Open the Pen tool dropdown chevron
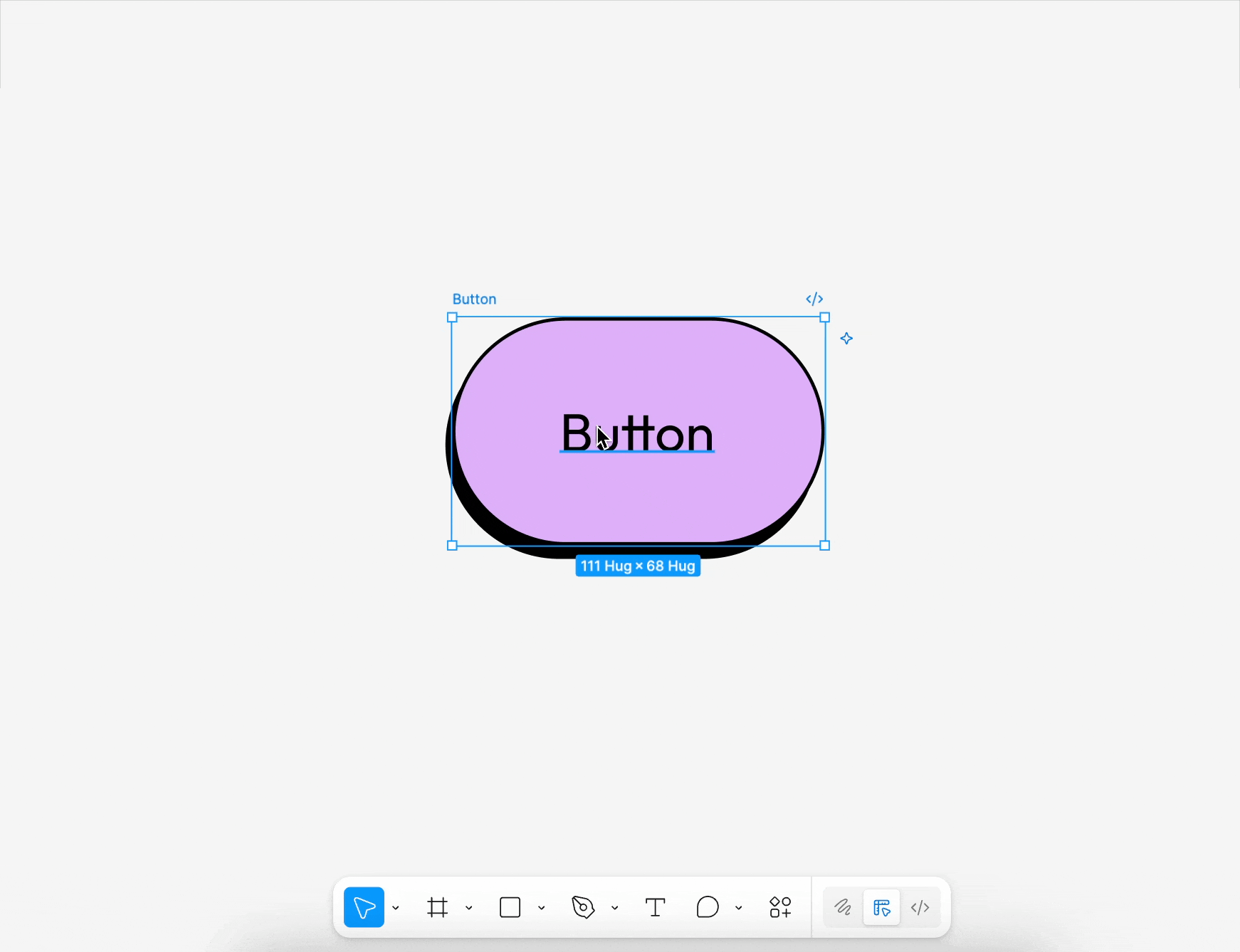Screen dimensions: 1240x952 615,908
